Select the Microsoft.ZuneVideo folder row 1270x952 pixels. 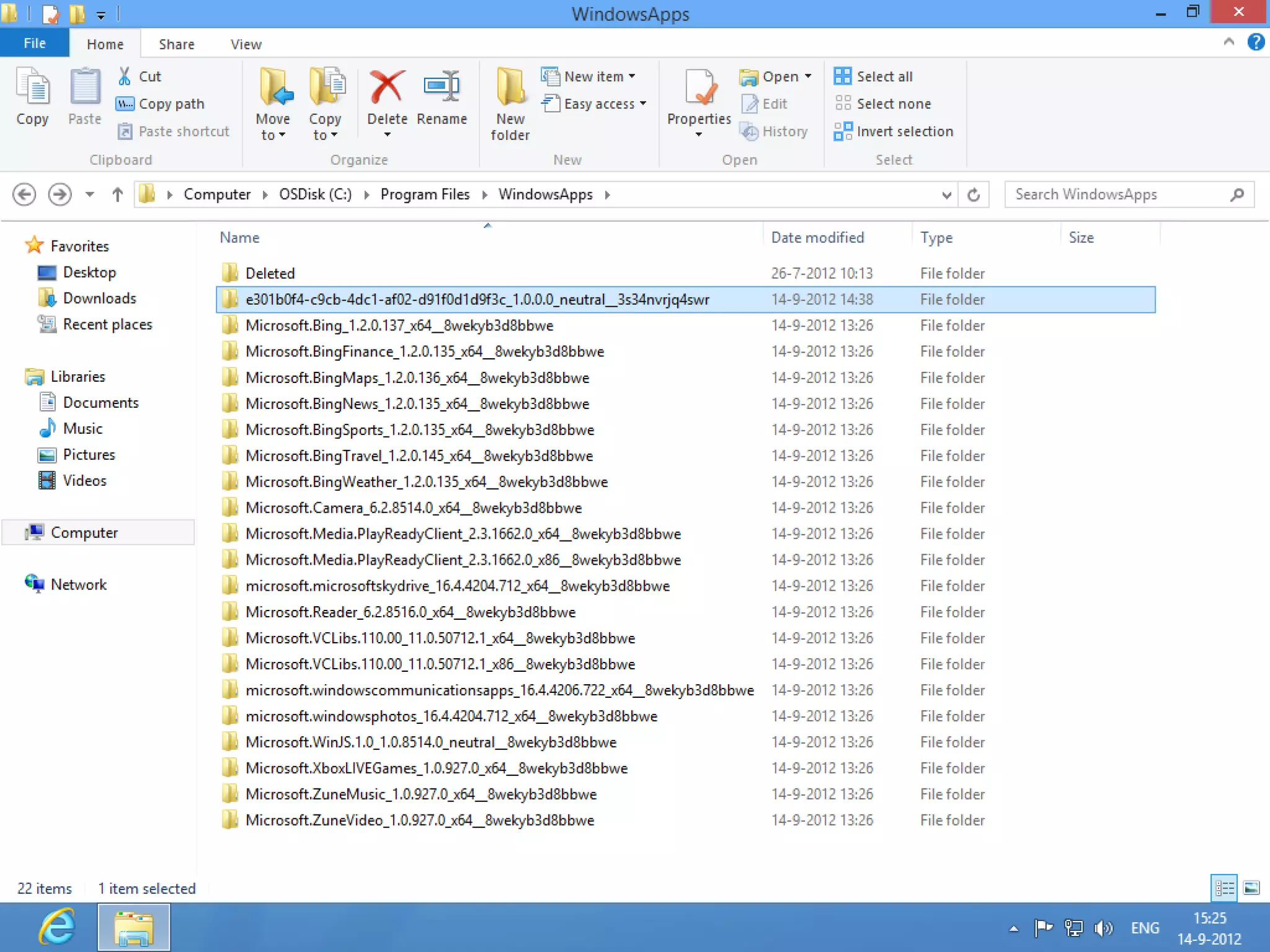685,820
